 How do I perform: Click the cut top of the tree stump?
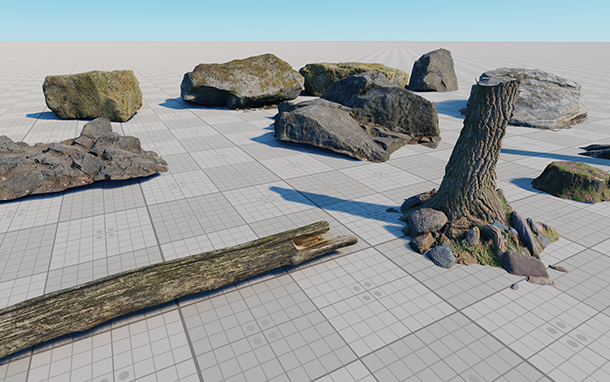point(499,81)
